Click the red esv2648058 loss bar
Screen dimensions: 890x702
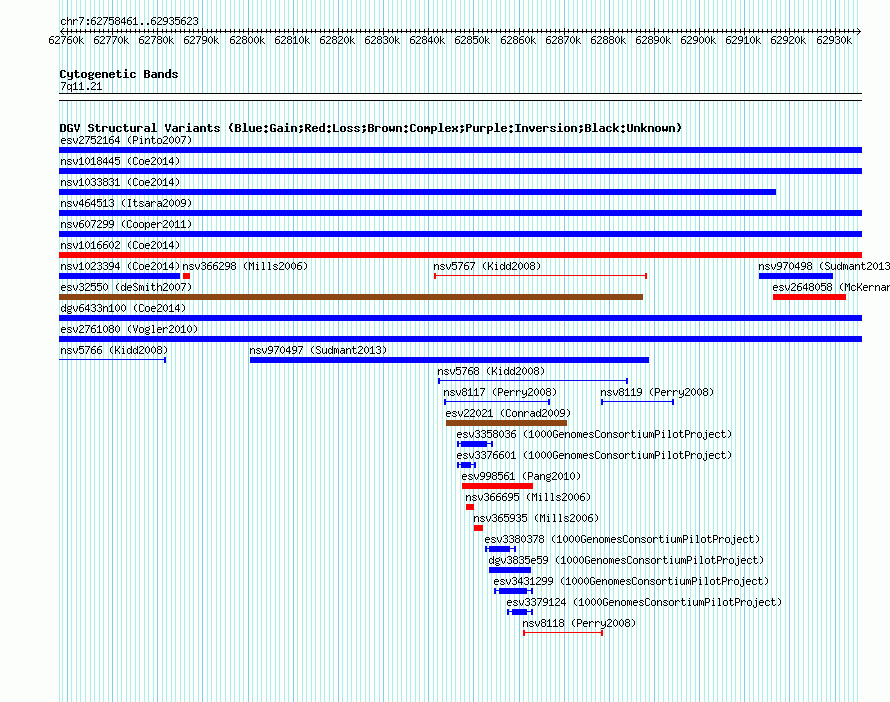click(809, 297)
